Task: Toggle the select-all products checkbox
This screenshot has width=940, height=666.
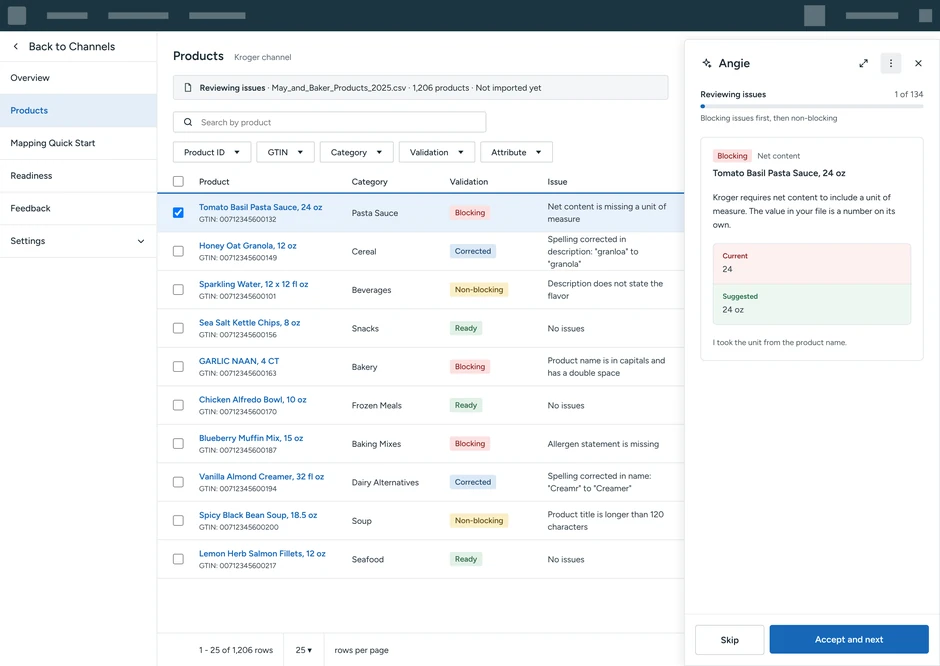Action: click(x=178, y=181)
